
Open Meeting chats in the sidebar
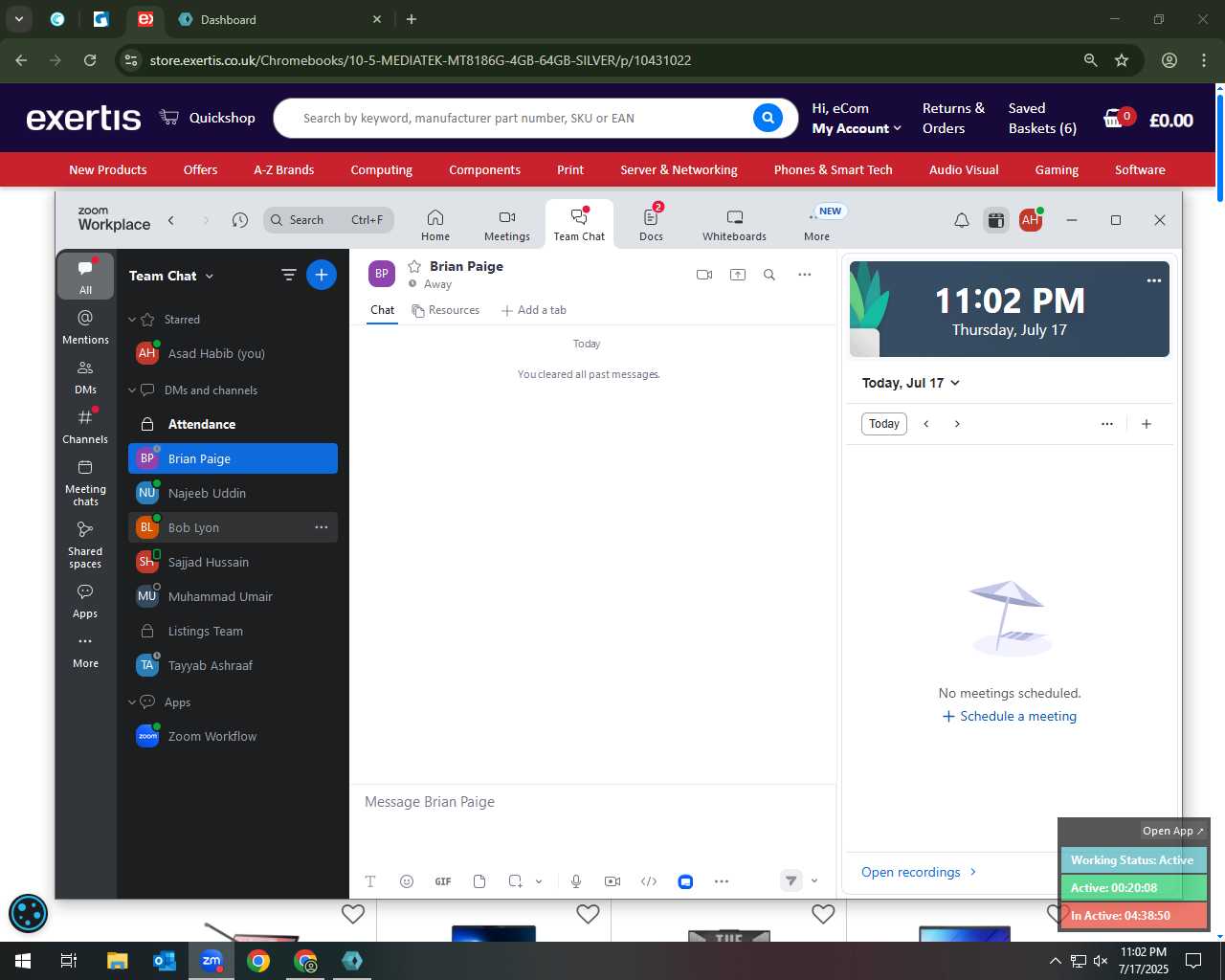point(85,482)
